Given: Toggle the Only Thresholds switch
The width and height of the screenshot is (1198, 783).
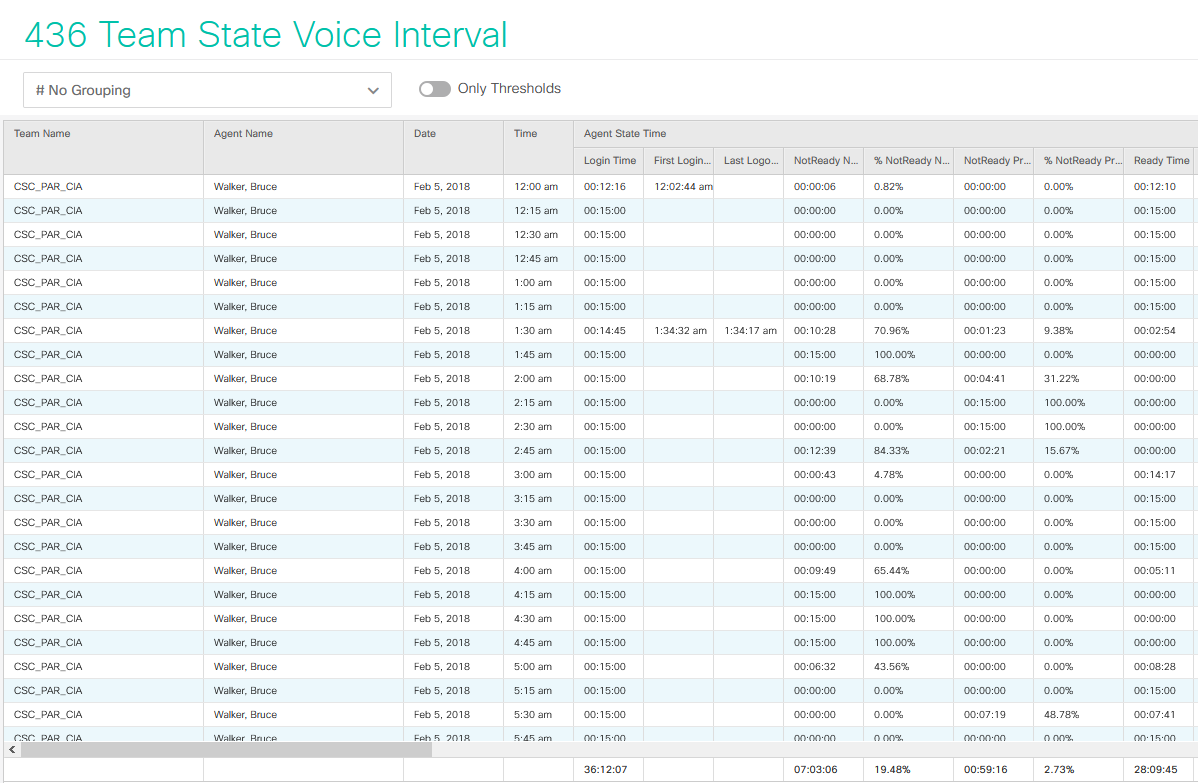Looking at the screenshot, I should [435, 89].
